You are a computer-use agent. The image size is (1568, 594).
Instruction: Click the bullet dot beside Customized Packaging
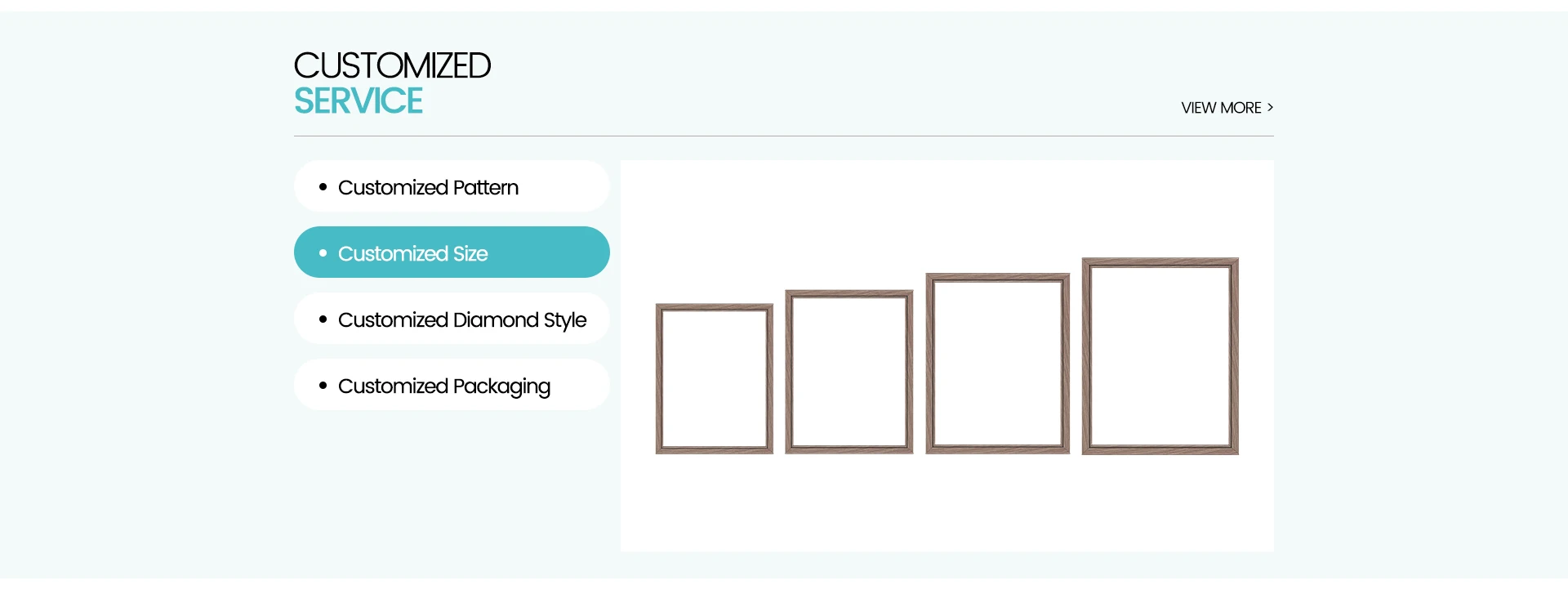point(323,386)
